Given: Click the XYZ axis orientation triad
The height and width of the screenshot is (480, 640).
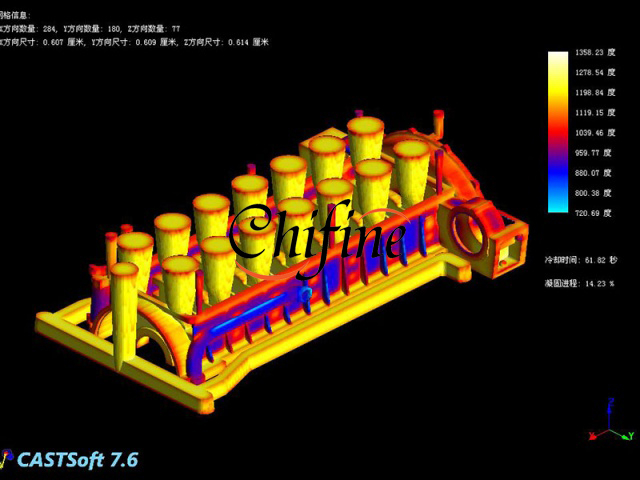Looking at the screenshot, I should tap(612, 422).
